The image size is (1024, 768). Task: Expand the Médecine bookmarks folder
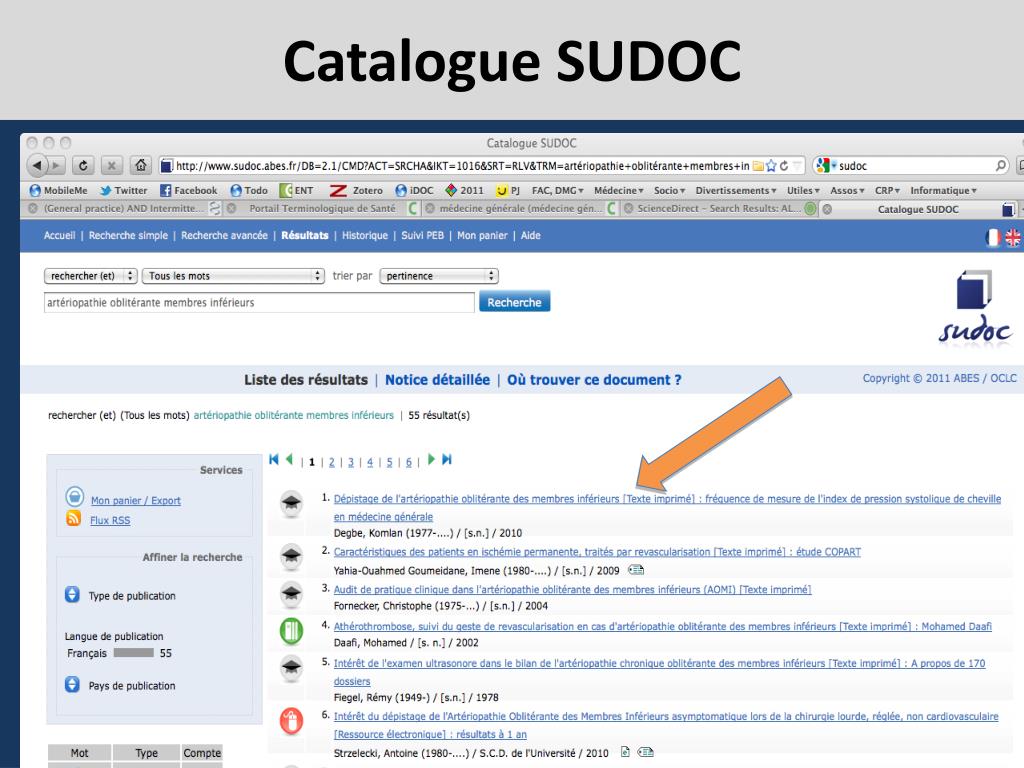coord(618,190)
